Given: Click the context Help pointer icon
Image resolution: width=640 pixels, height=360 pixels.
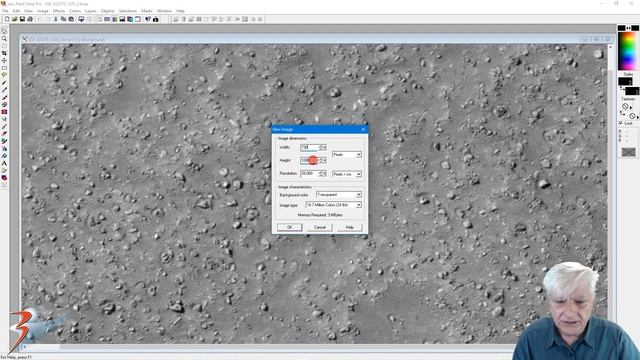Looking at the screenshot, I should pyautogui.click(x=148, y=19).
